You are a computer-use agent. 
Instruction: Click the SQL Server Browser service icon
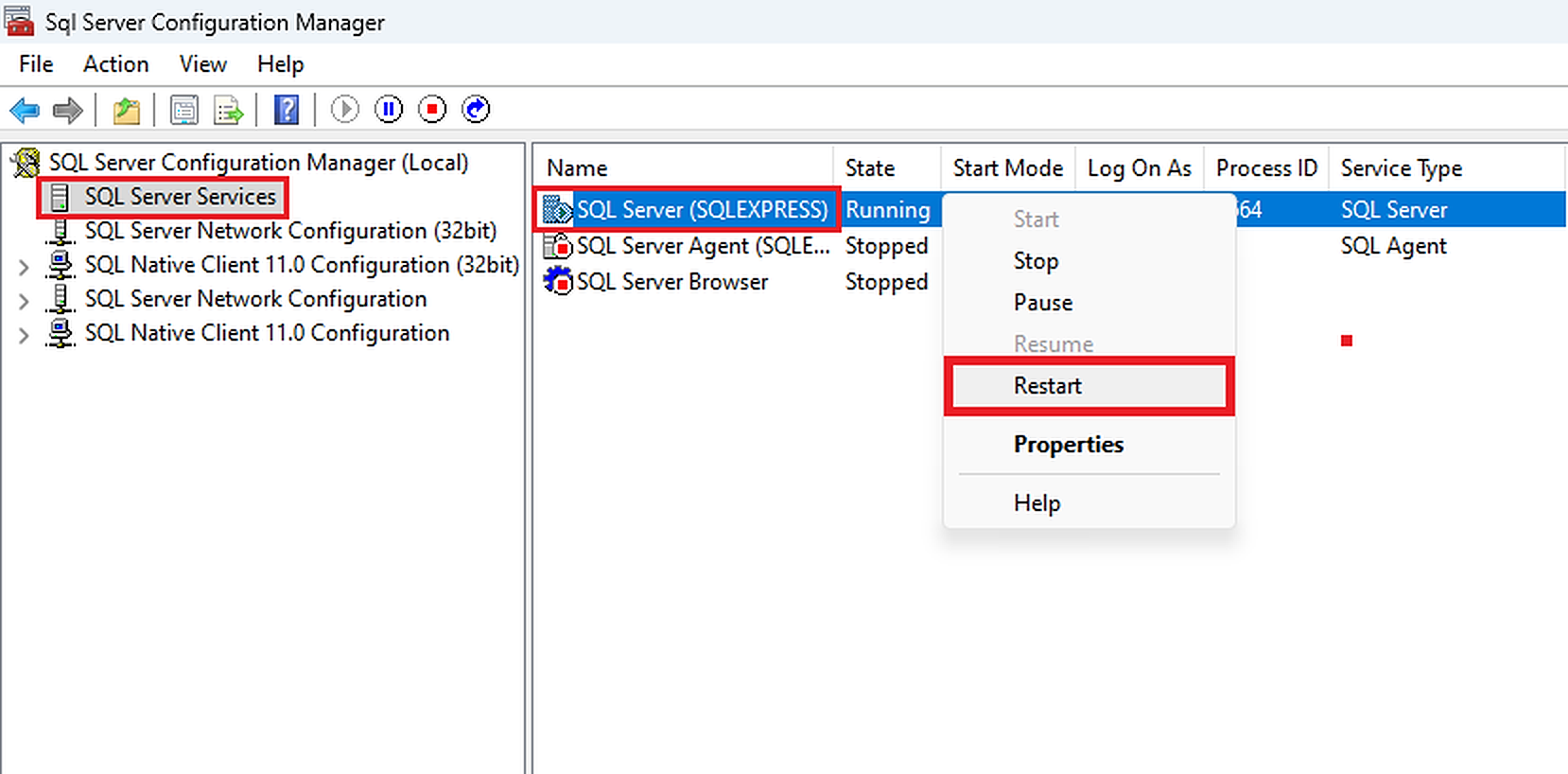[x=558, y=281]
